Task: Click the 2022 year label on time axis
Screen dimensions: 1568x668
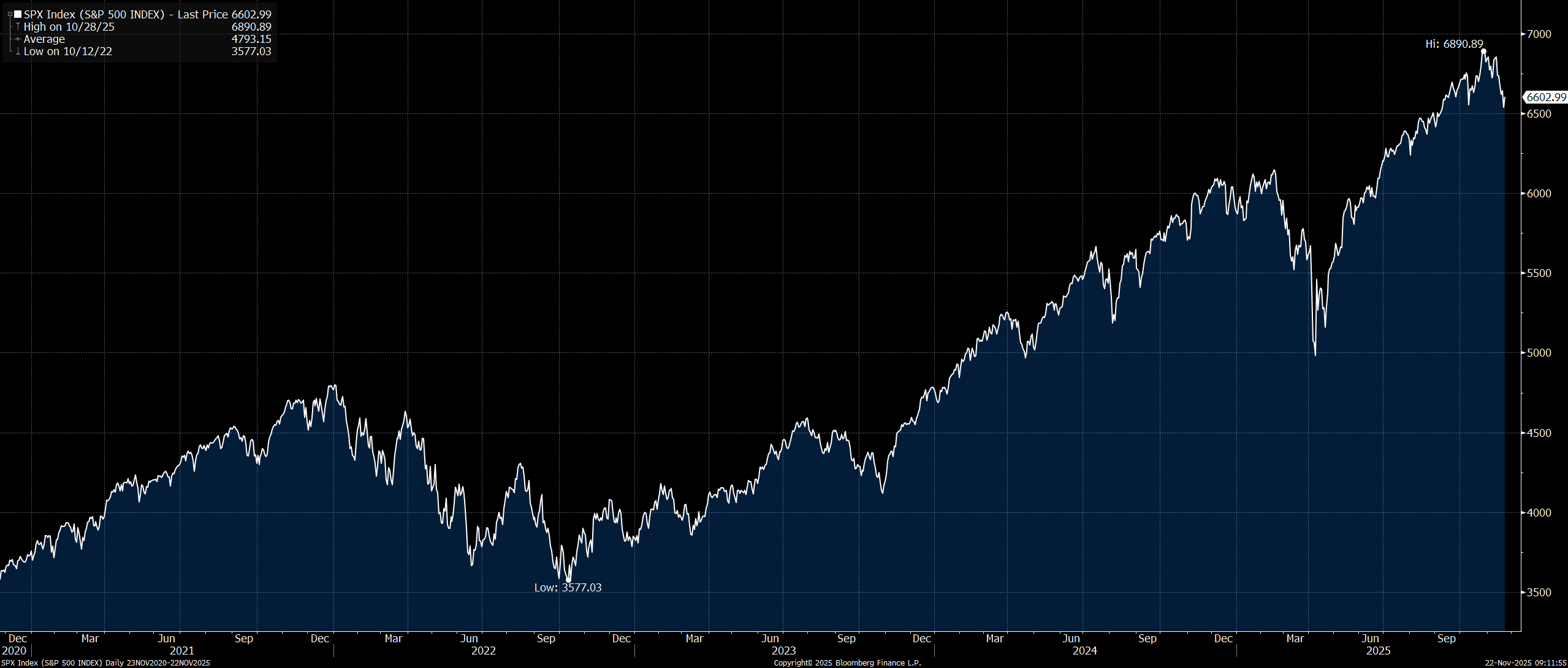Action: click(483, 651)
